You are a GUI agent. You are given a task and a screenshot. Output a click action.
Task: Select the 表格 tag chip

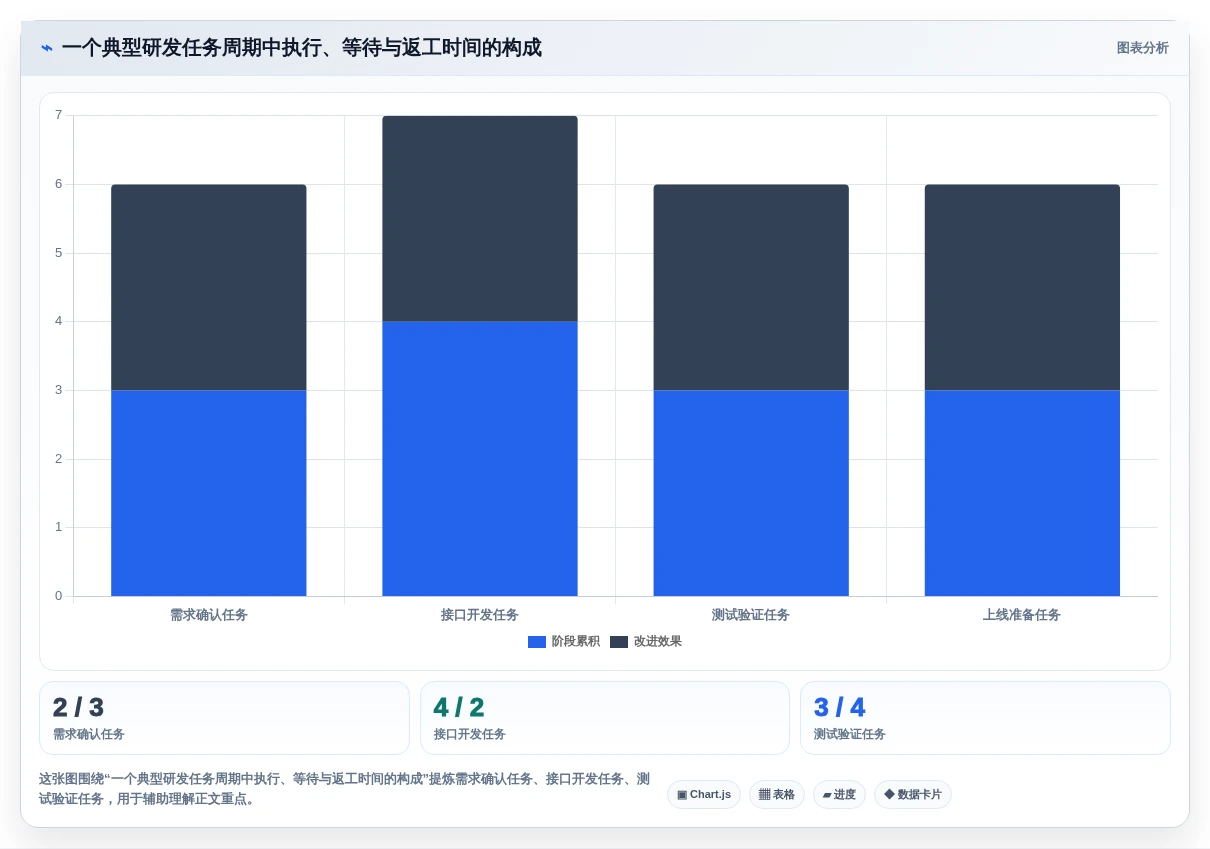[777, 795]
